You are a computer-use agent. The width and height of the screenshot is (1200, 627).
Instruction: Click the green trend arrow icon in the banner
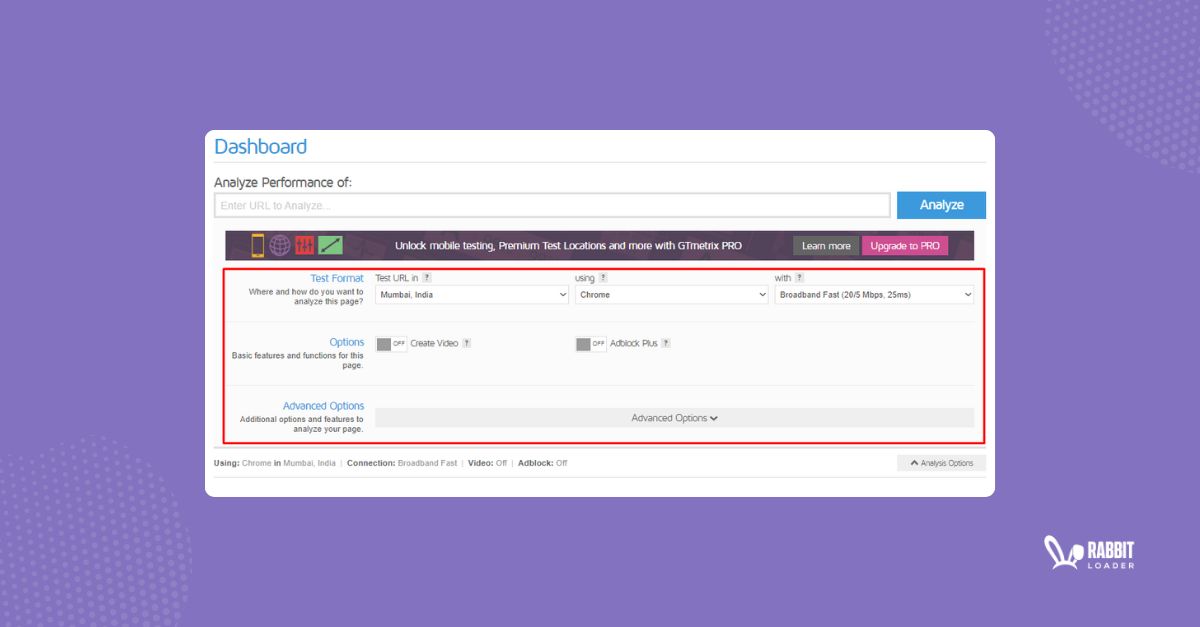(328, 245)
